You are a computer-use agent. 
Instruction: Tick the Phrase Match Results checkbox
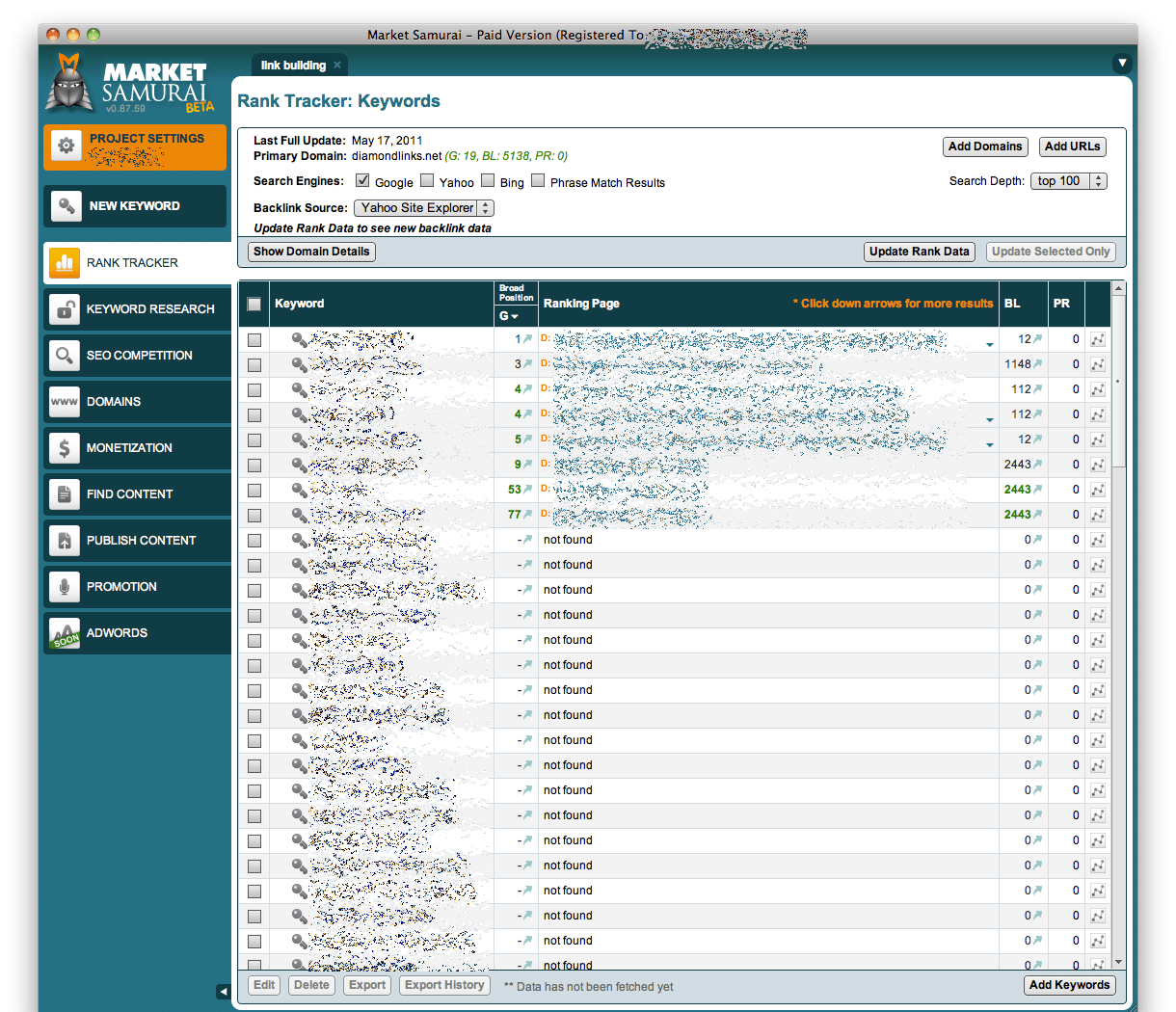tap(538, 180)
